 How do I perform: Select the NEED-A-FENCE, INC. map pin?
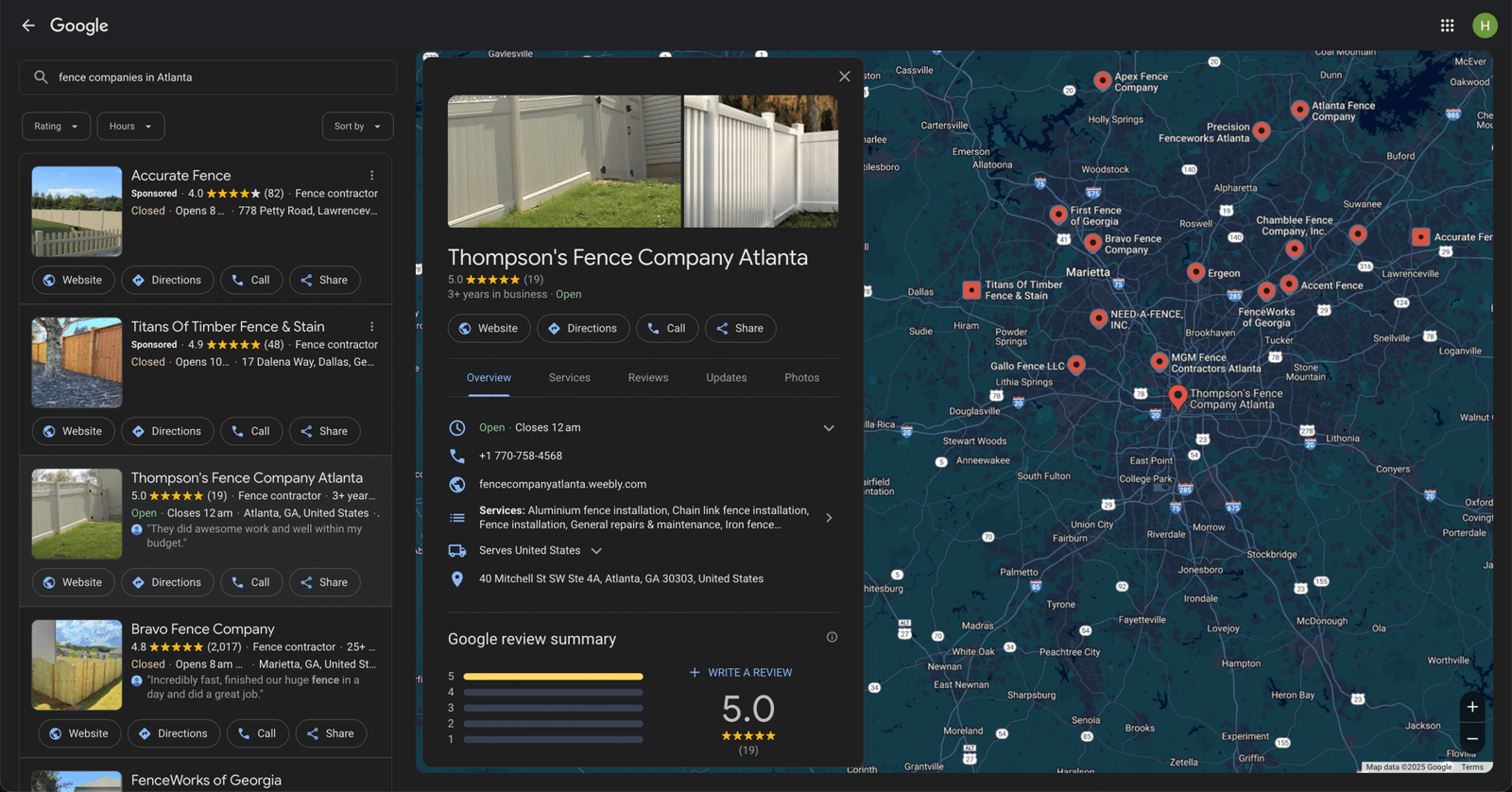(1098, 319)
